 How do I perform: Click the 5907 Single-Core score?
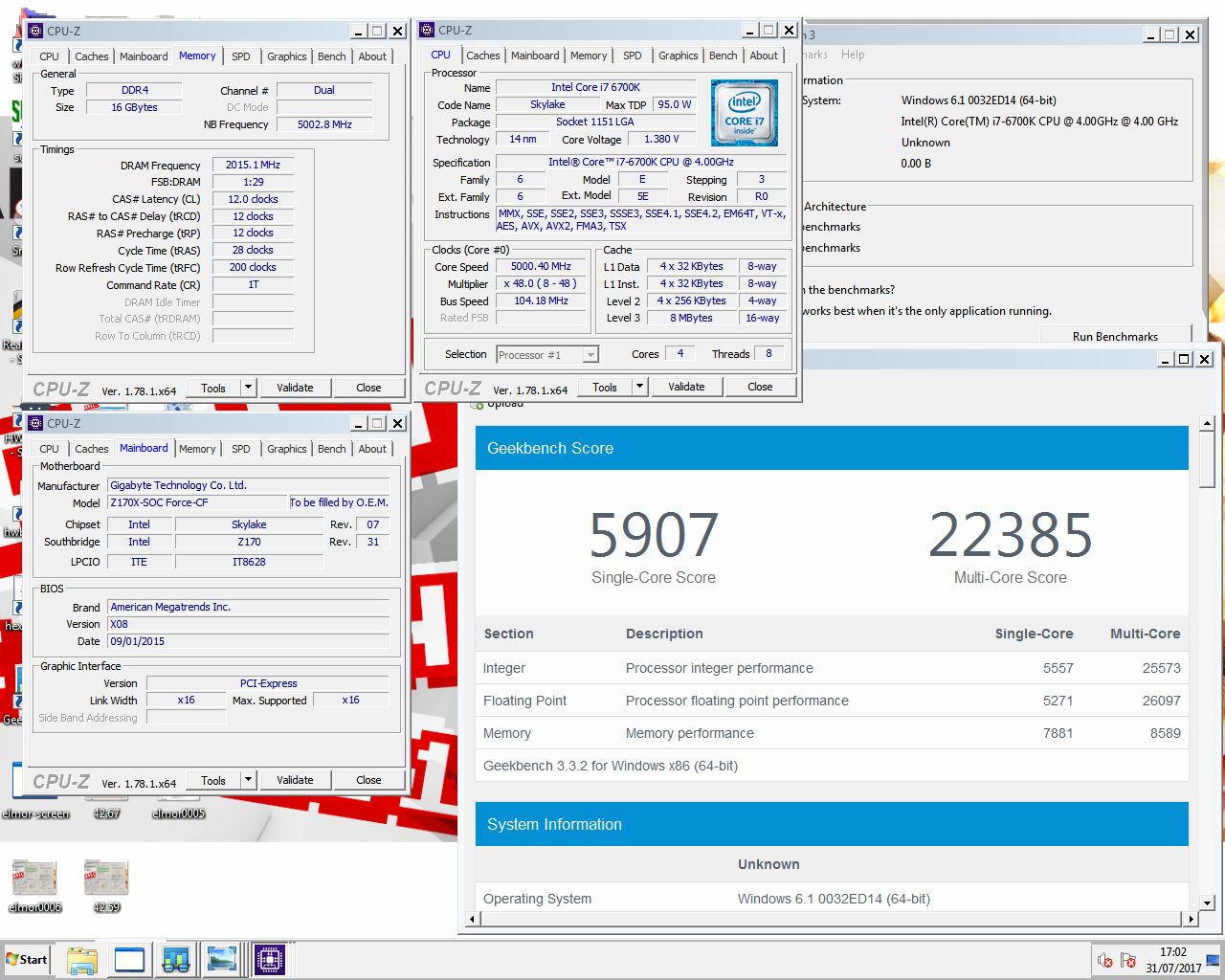pyautogui.click(x=654, y=535)
